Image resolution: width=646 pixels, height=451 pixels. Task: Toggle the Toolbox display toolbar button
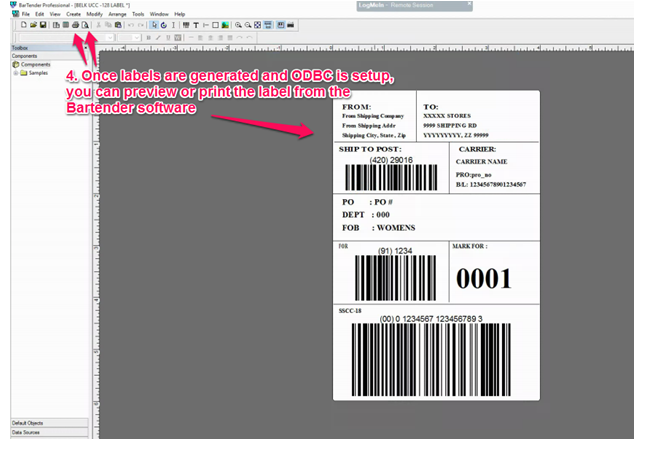point(281,25)
